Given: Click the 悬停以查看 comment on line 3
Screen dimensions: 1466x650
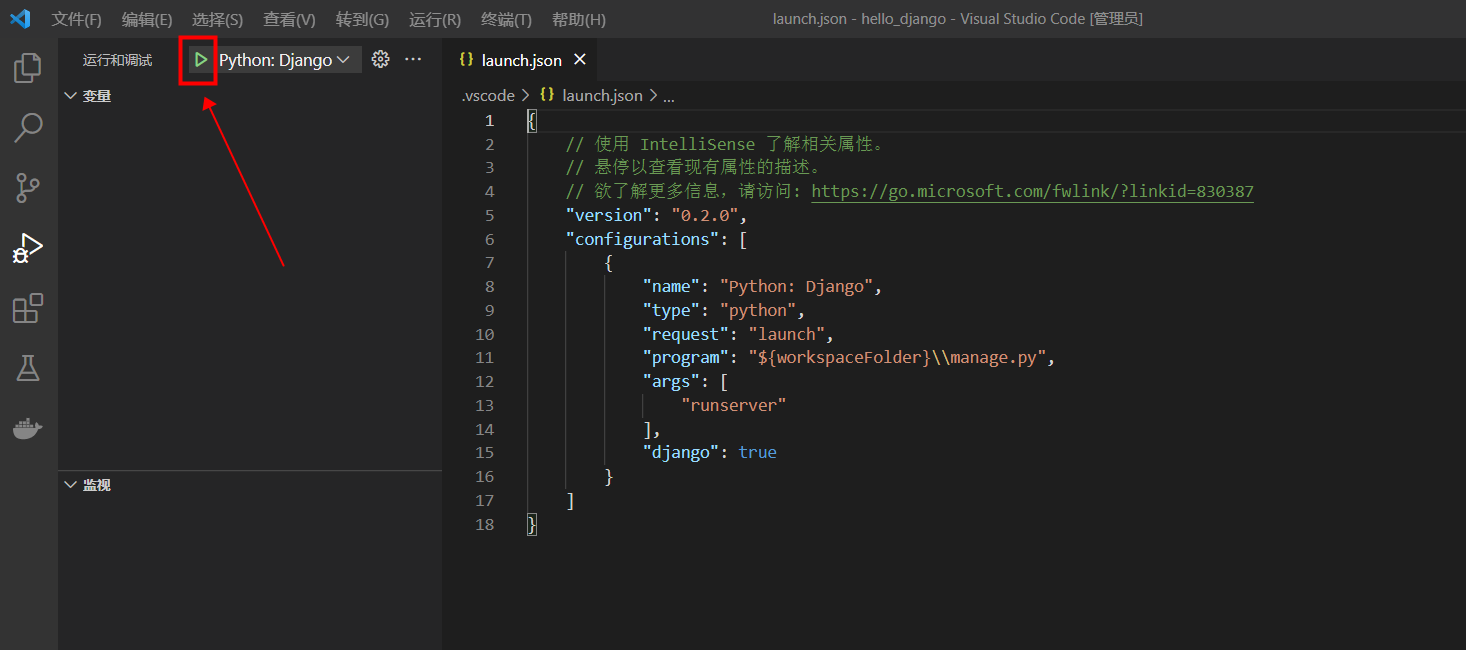Looking at the screenshot, I should (x=693, y=167).
